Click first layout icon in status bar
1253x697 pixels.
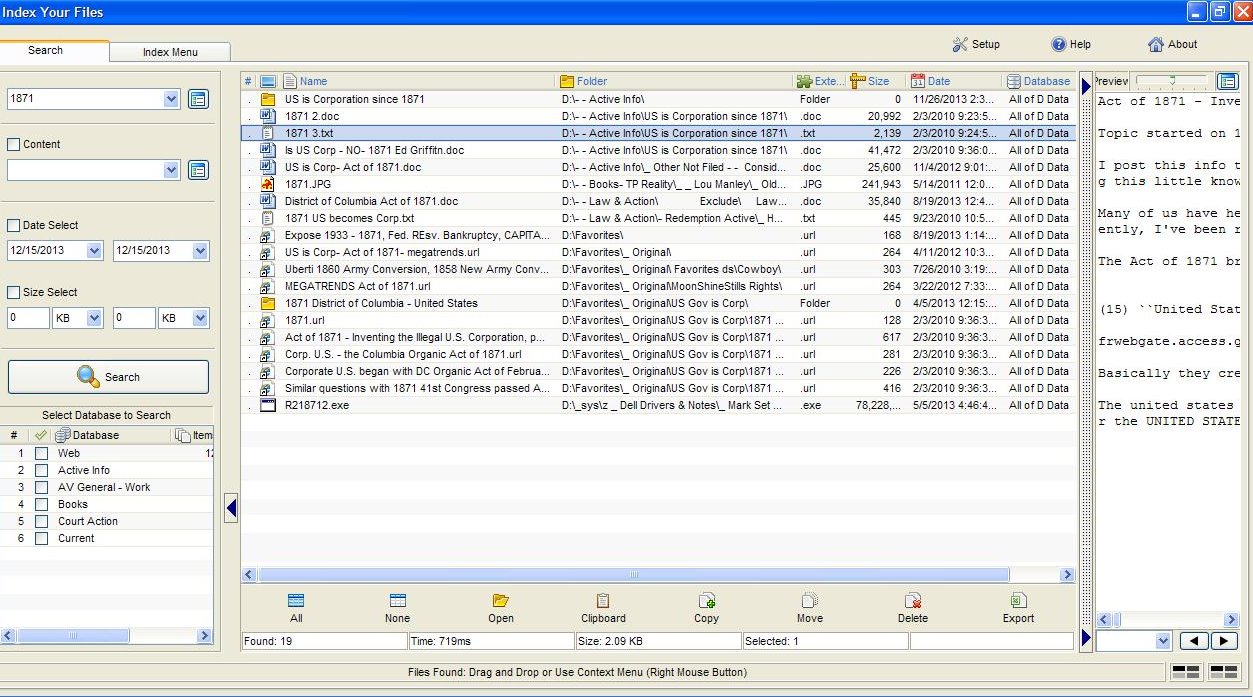pyautogui.click(x=1186, y=672)
